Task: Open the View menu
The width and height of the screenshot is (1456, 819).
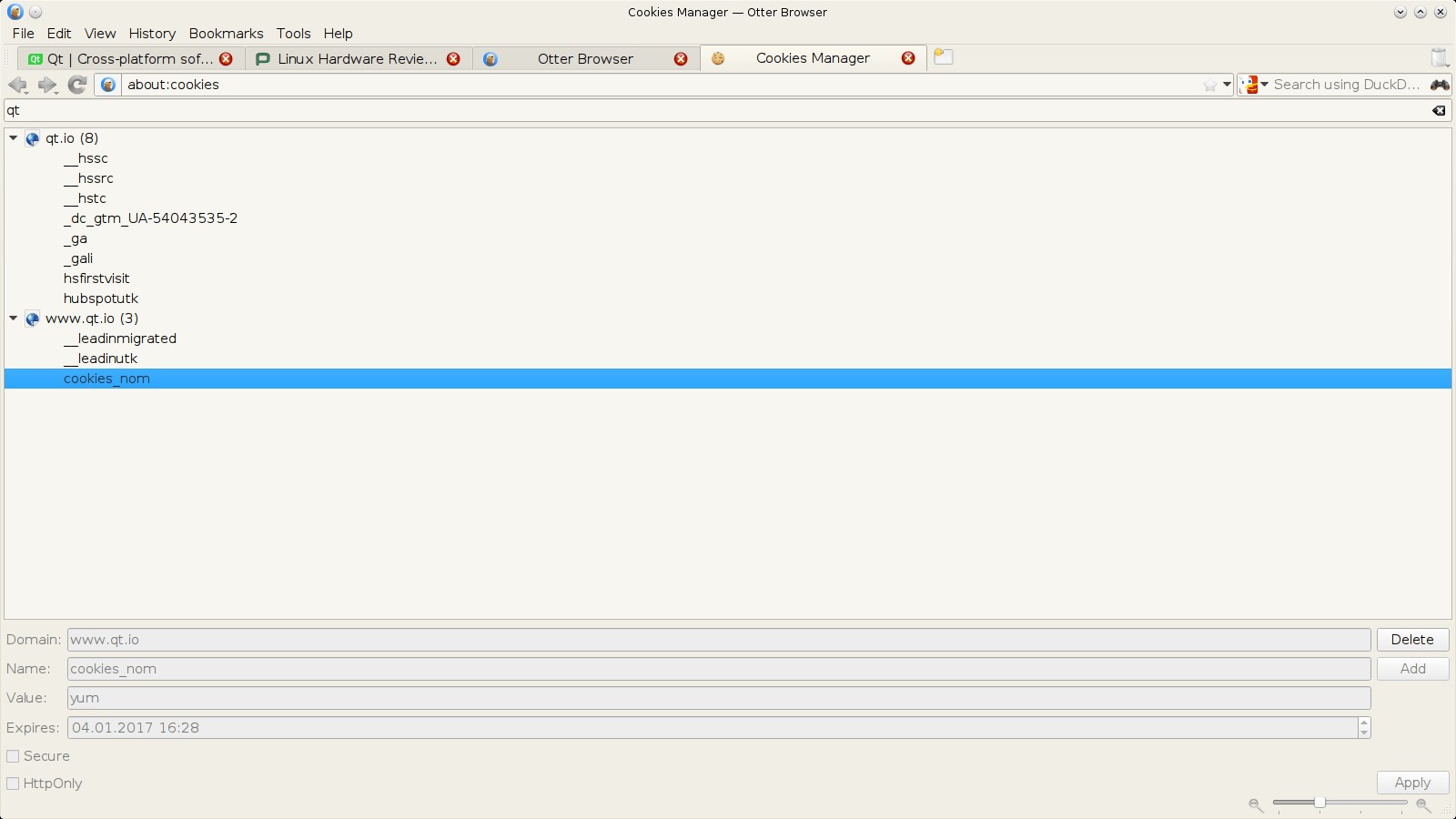Action: (x=100, y=34)
